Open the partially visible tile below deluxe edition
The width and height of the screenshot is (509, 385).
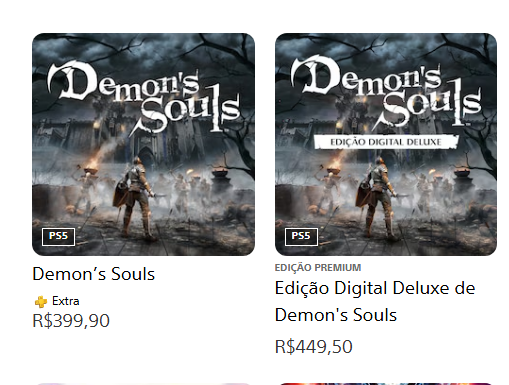click(x=386, y=384)
